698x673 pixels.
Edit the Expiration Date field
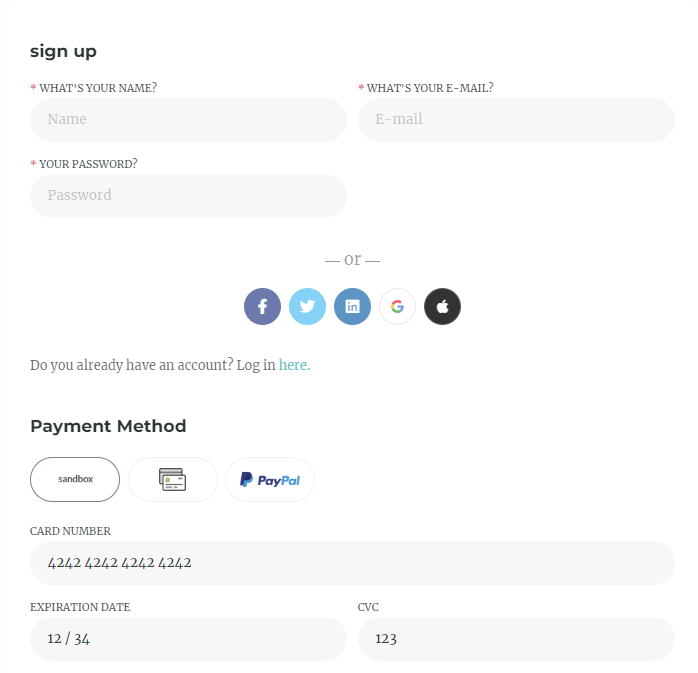pos(188,638)
